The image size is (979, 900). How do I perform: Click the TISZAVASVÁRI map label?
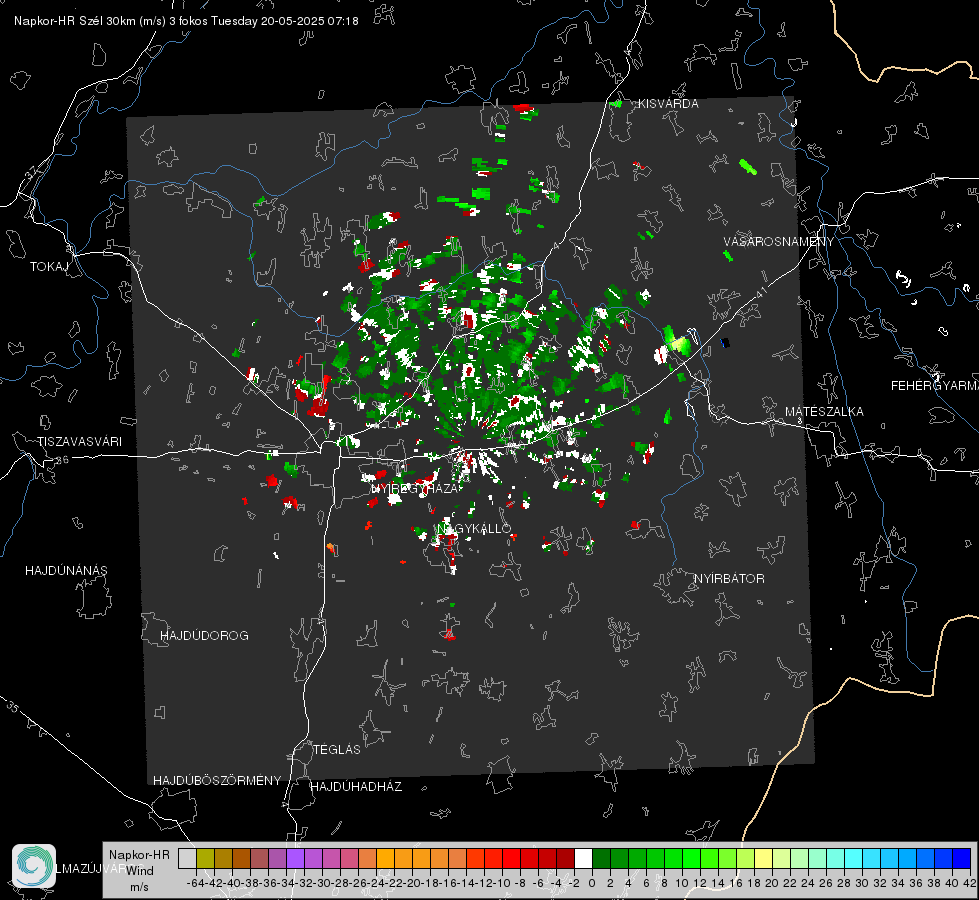click(80, 442)
